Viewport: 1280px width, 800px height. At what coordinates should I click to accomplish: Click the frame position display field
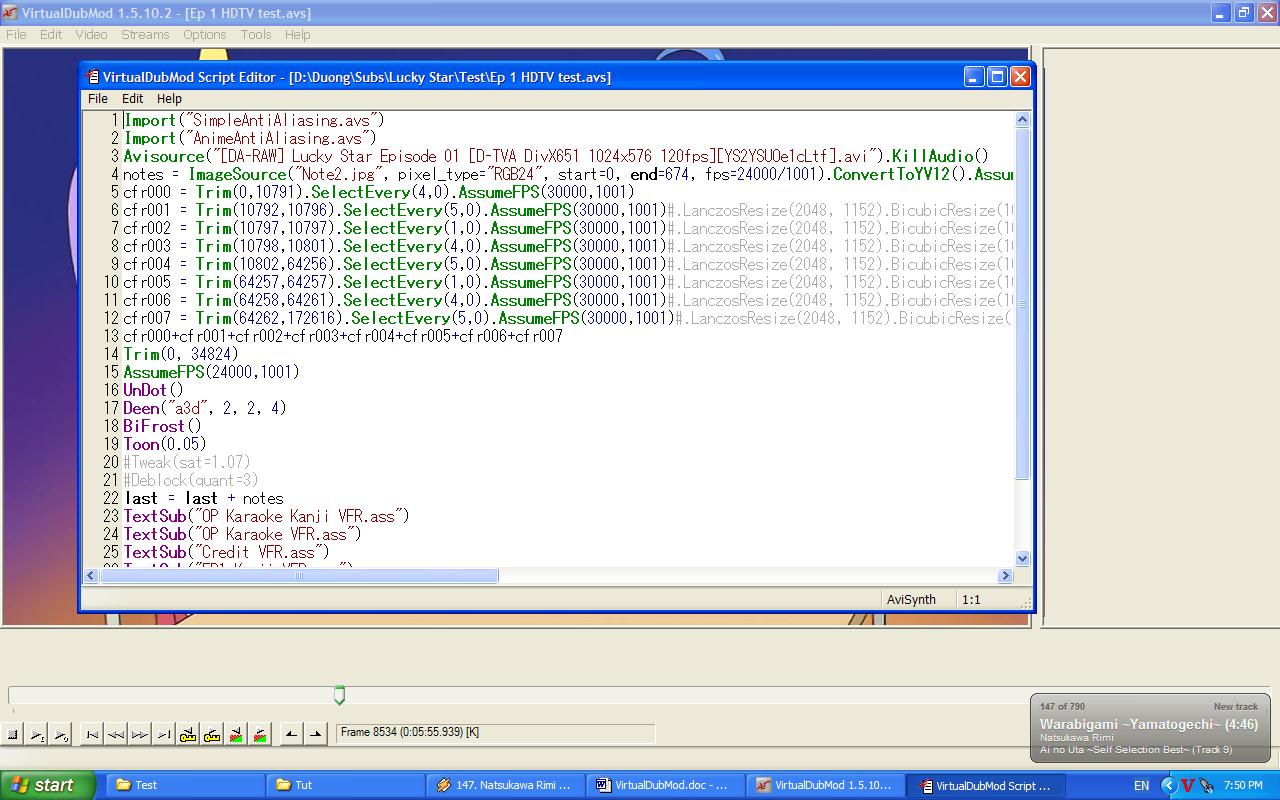(x=495, y=733)
